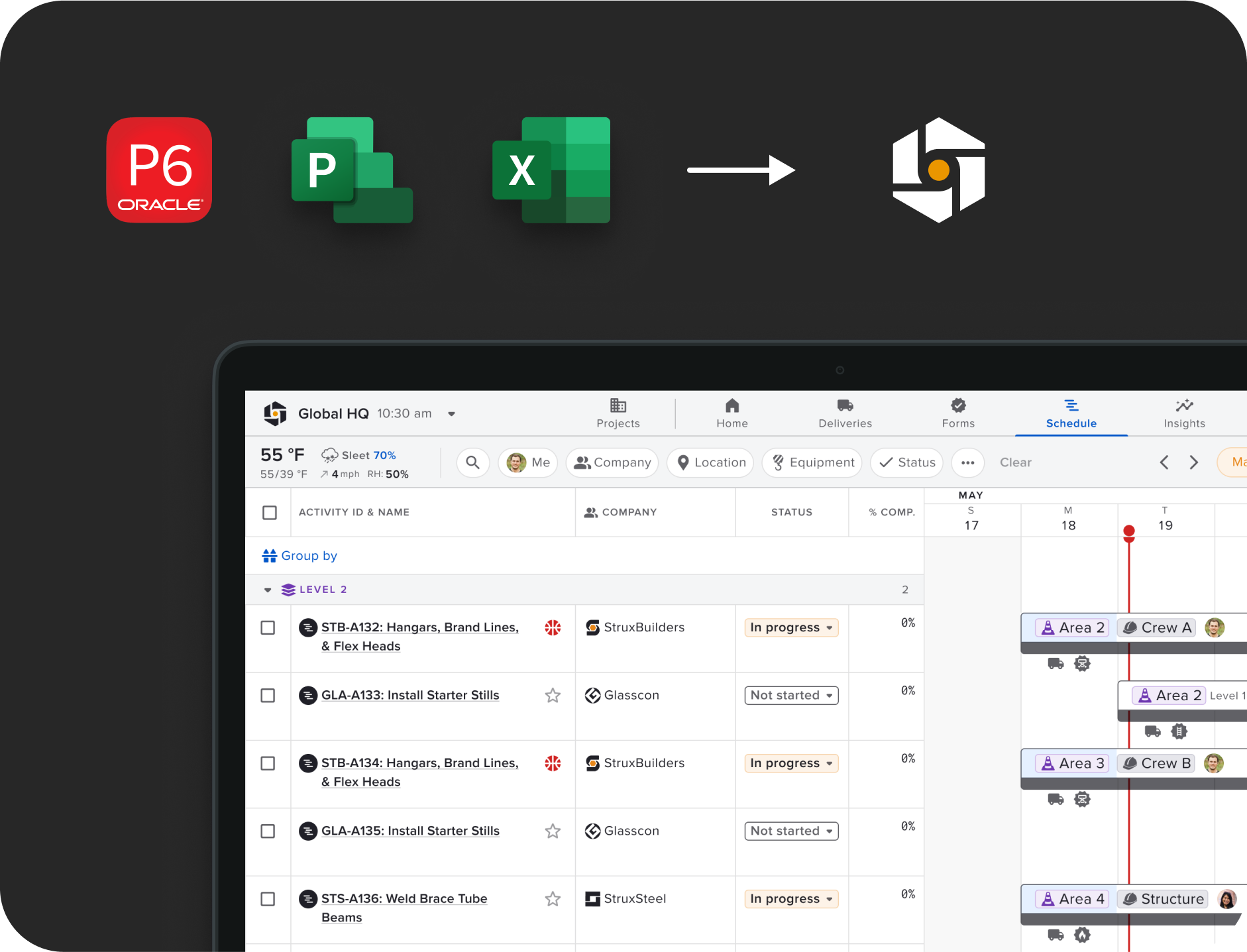Star the GLA-A135 activity
The height and width of the screenshot is (952, 1247).
[x=553, y=831]
